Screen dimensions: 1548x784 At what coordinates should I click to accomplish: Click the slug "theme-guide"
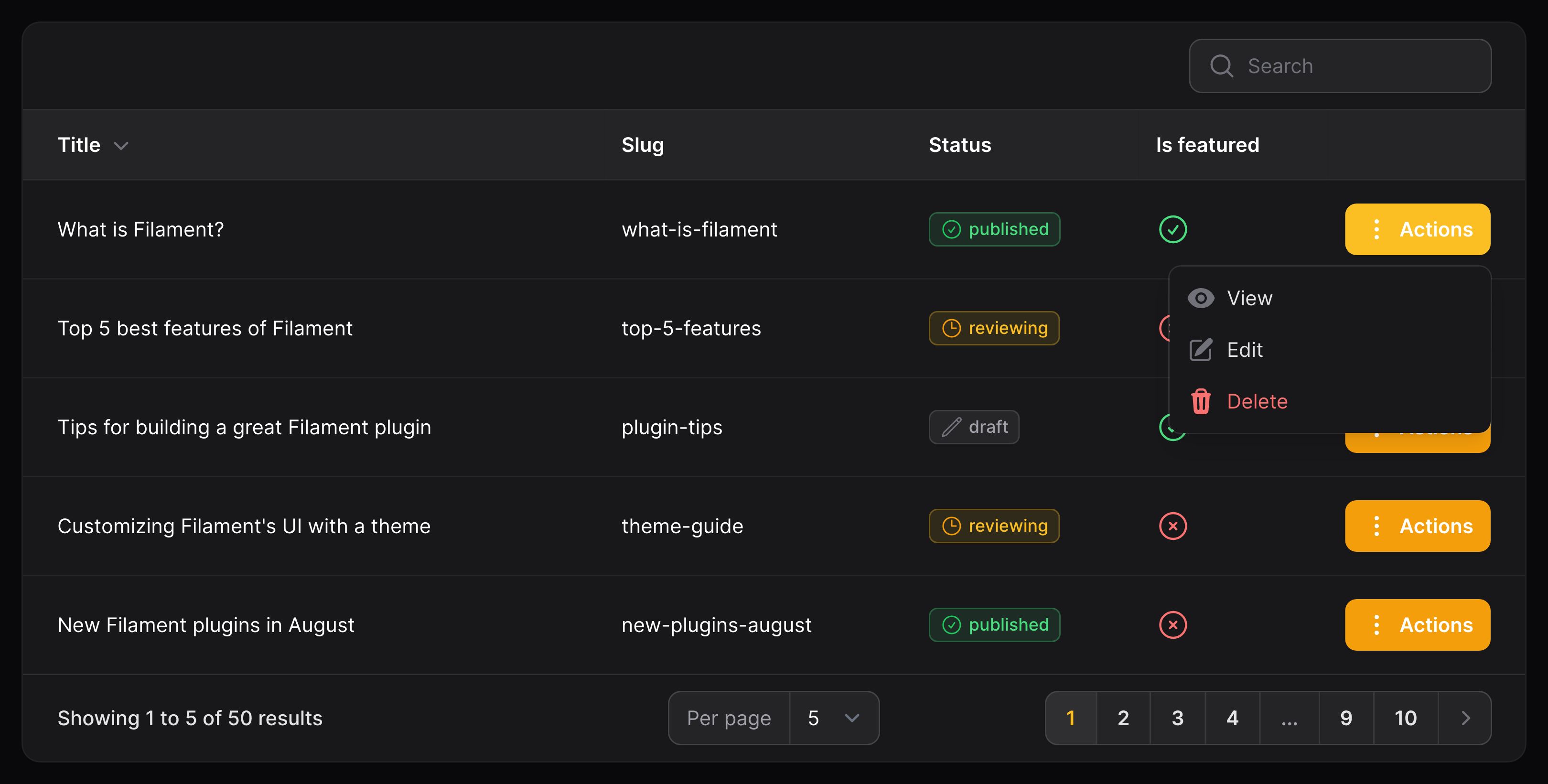tap(682, 526)
